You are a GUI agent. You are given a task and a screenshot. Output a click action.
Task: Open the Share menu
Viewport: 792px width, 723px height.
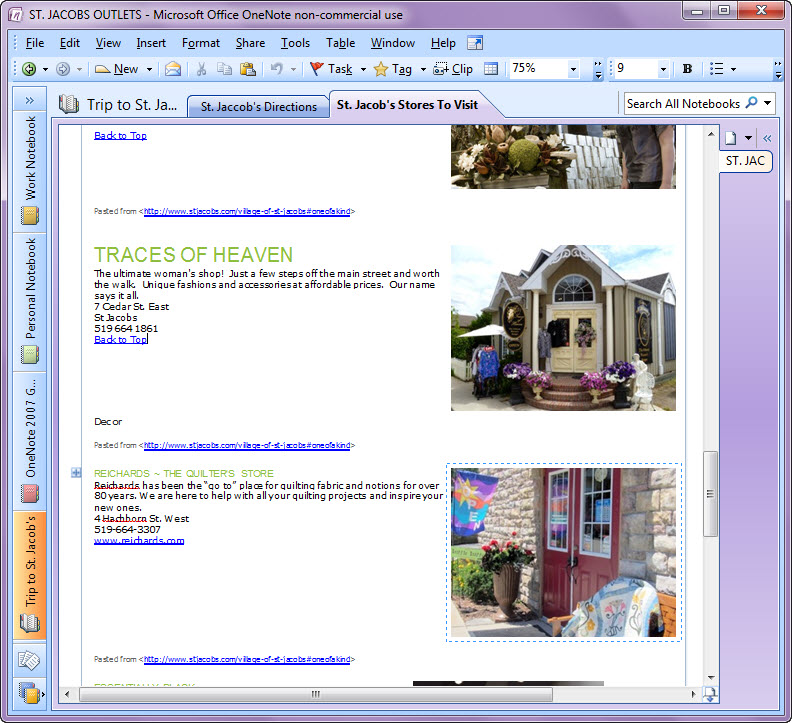[x=251, y=43]
